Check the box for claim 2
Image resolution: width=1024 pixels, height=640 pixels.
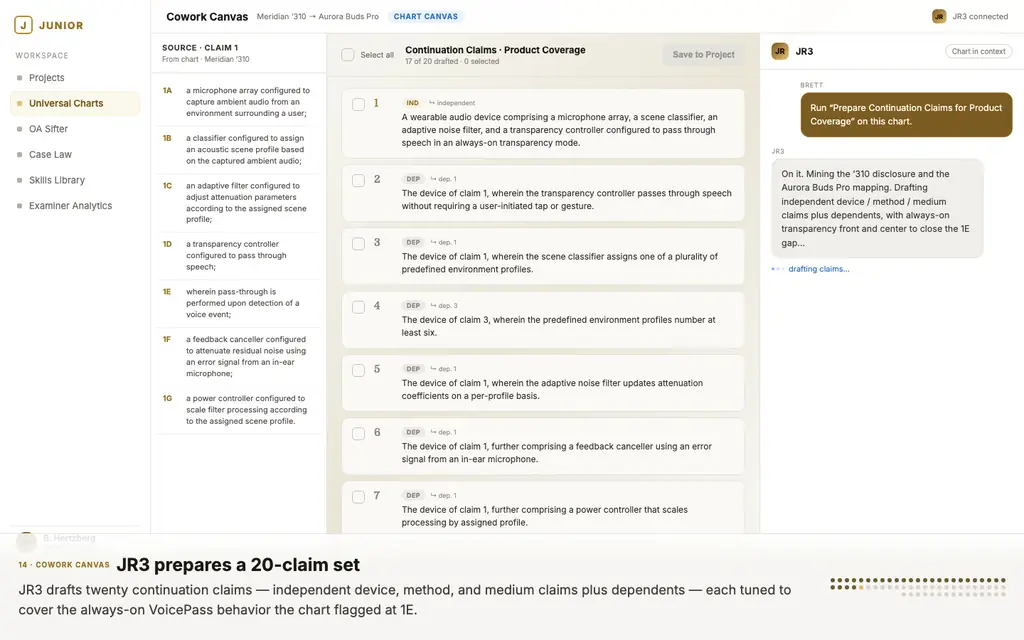[359, 180]
